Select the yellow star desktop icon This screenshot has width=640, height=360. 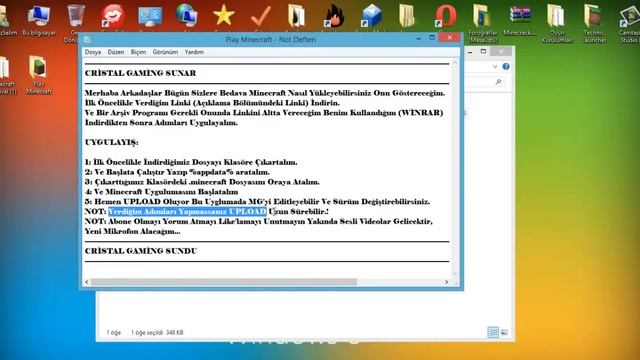click(x=224, y=16)
